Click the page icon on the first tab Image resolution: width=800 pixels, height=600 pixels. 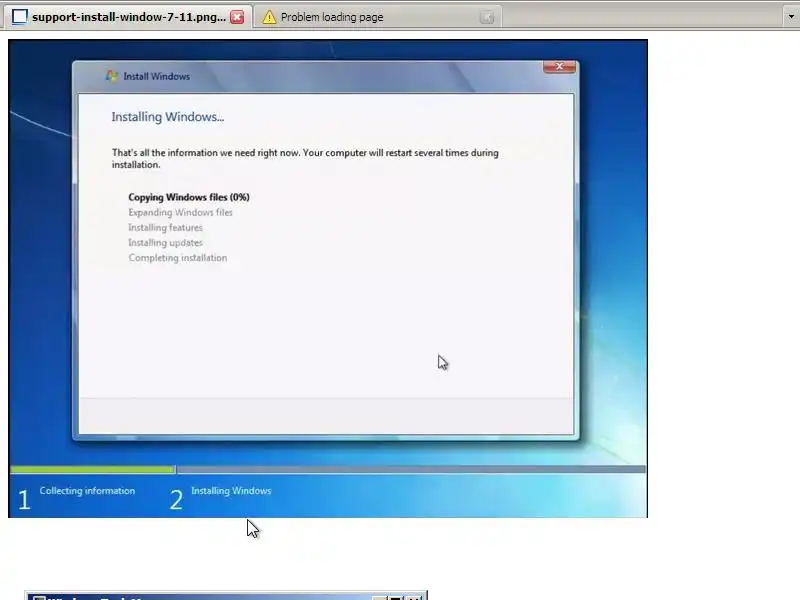click(19, 17)
